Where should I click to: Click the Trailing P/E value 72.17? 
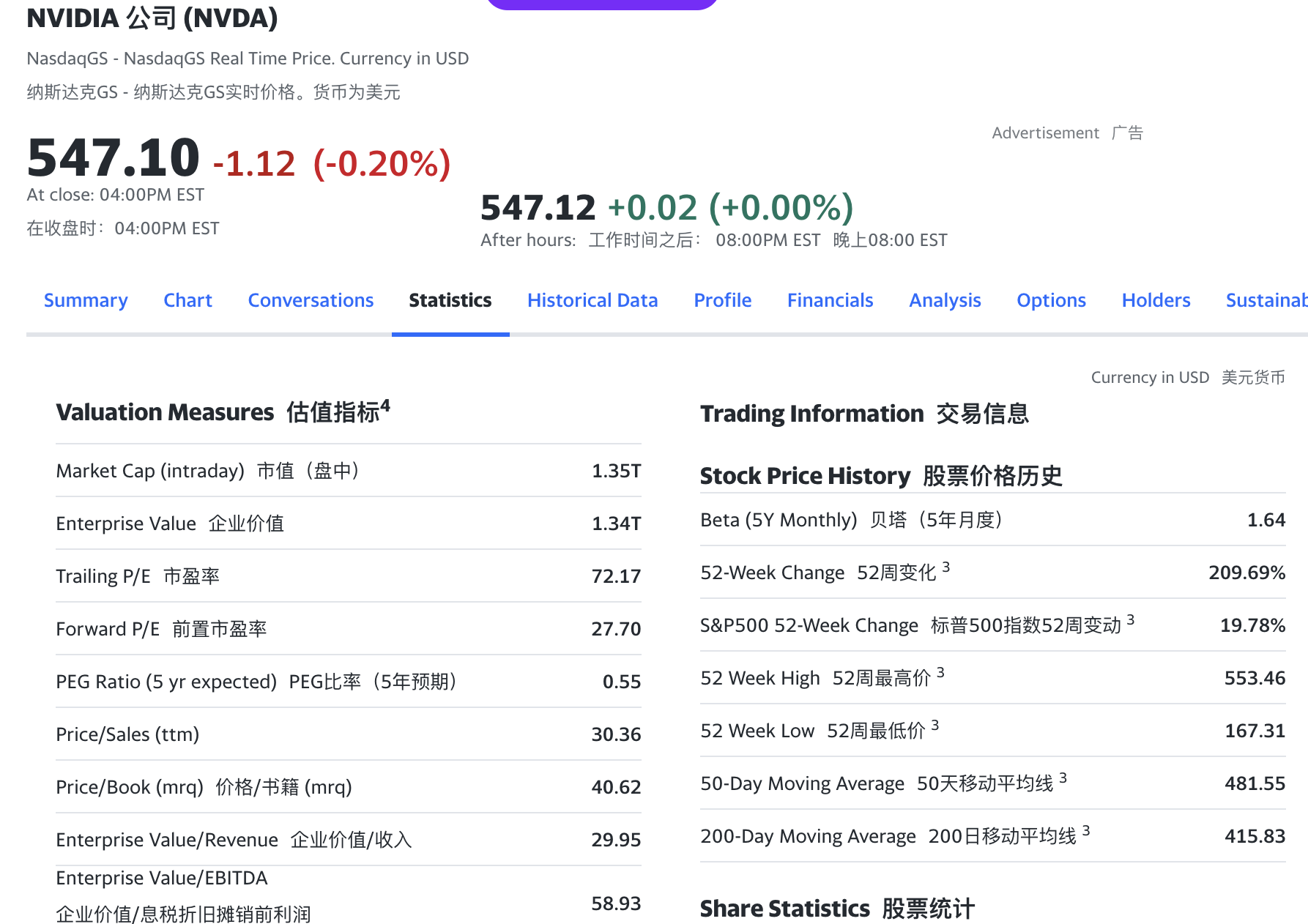pos(616,576)
